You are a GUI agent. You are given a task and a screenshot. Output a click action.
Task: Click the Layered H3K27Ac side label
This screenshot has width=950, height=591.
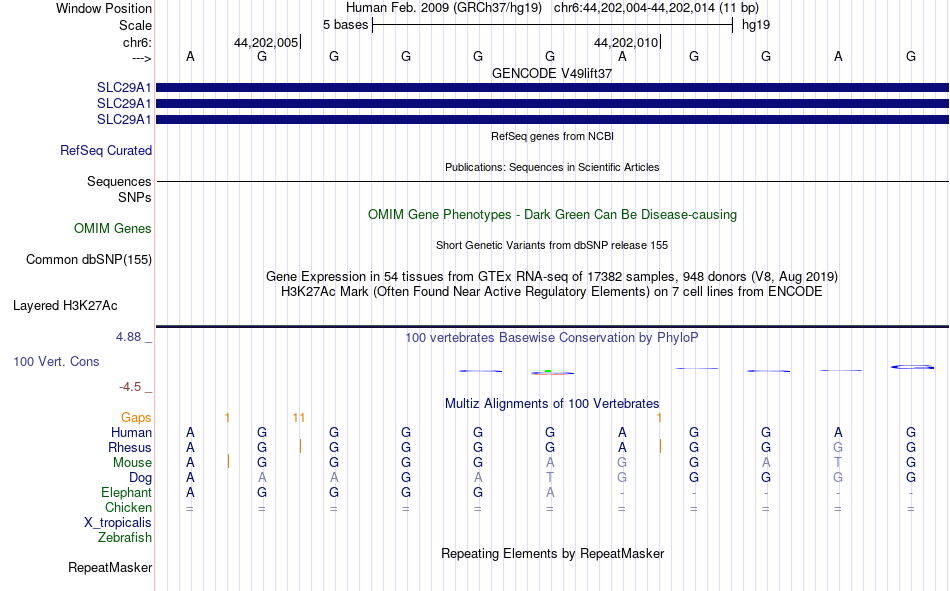(65, 306)
